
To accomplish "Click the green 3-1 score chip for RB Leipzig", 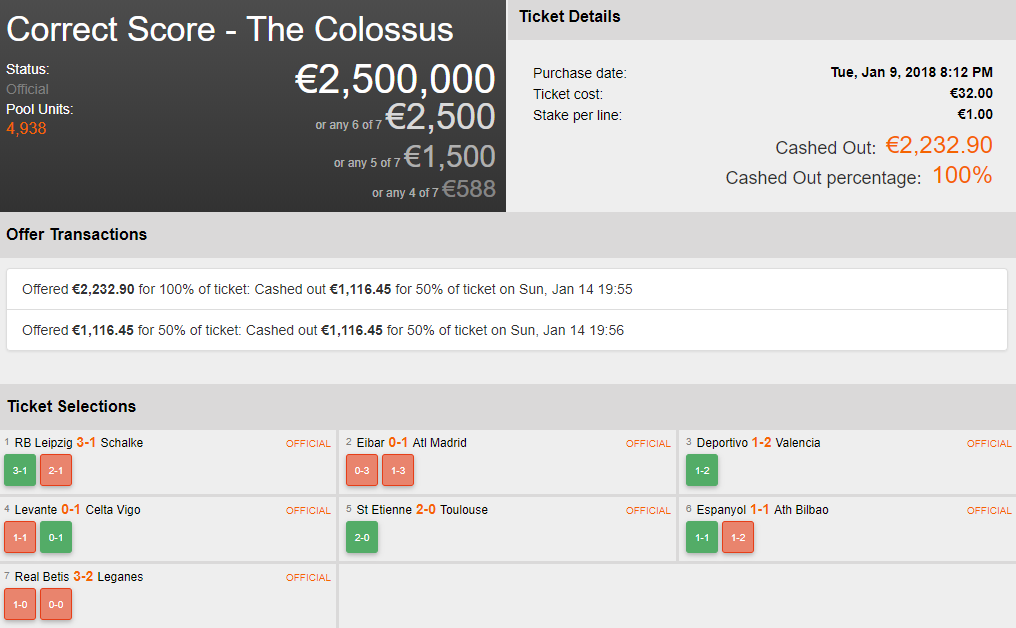I will coord(20,470).
